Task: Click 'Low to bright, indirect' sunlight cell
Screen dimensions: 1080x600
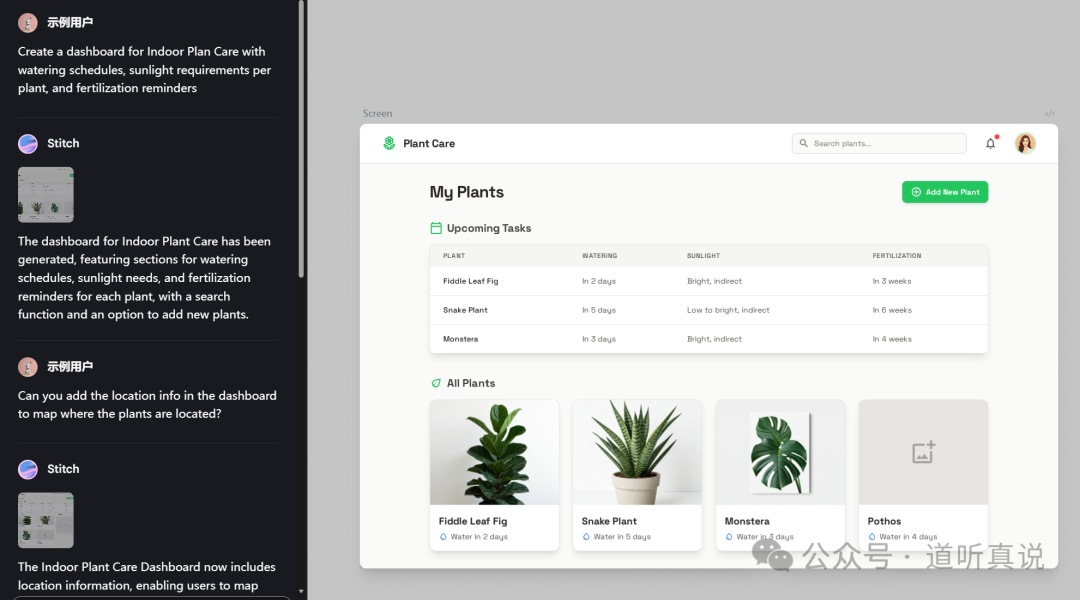Action: pos(728,310)
